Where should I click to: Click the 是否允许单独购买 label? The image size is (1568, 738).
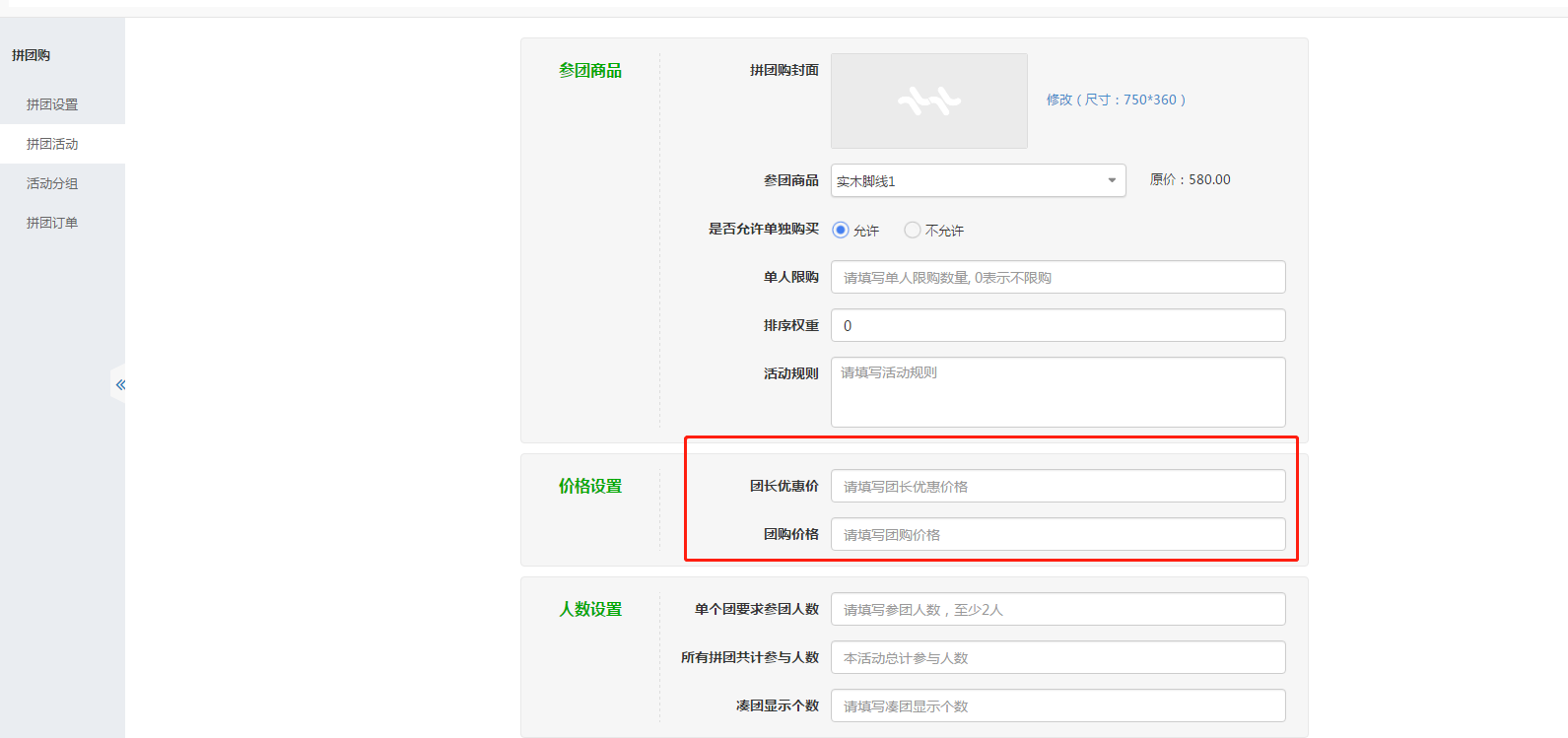pyautogui.click(x=763, y=229)
